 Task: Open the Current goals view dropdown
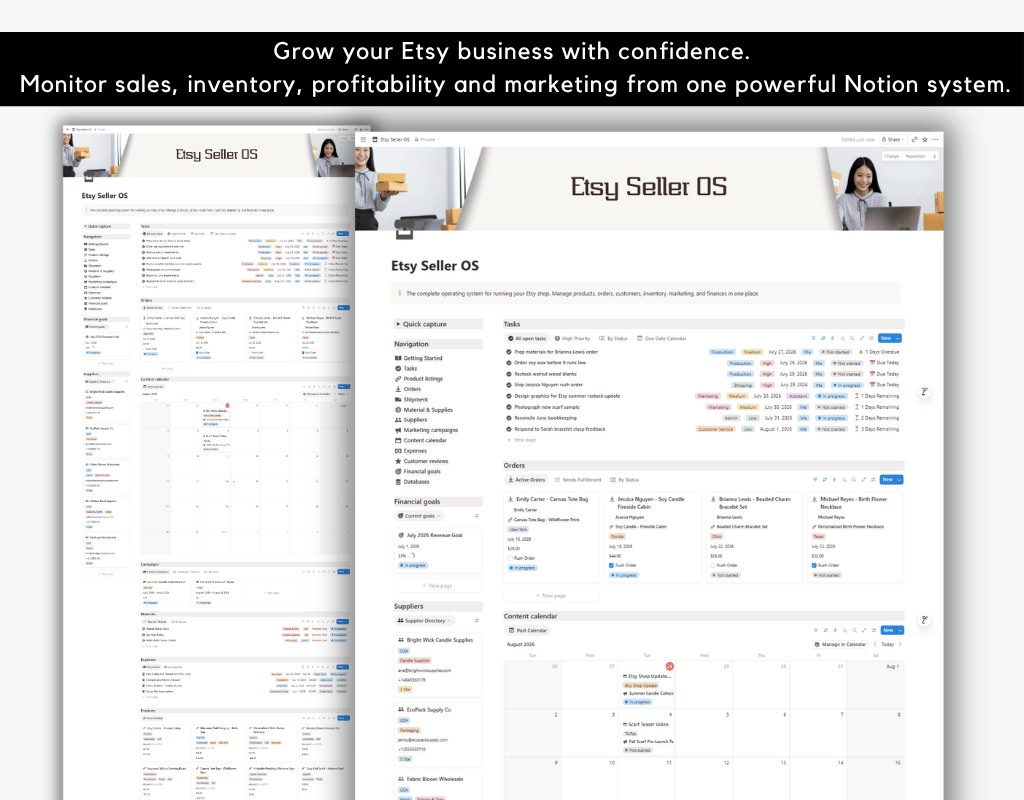pyautogui.click(x=419, y=516)
